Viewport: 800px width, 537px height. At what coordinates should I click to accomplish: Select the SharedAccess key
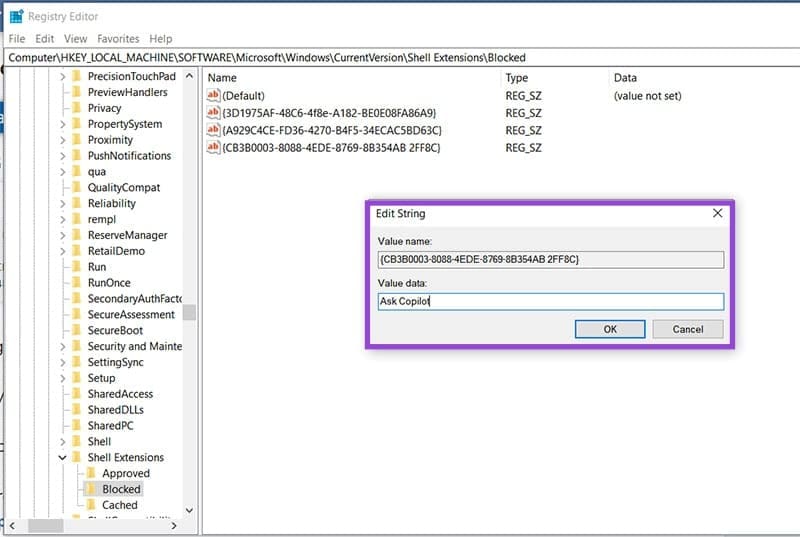point(120,394)
